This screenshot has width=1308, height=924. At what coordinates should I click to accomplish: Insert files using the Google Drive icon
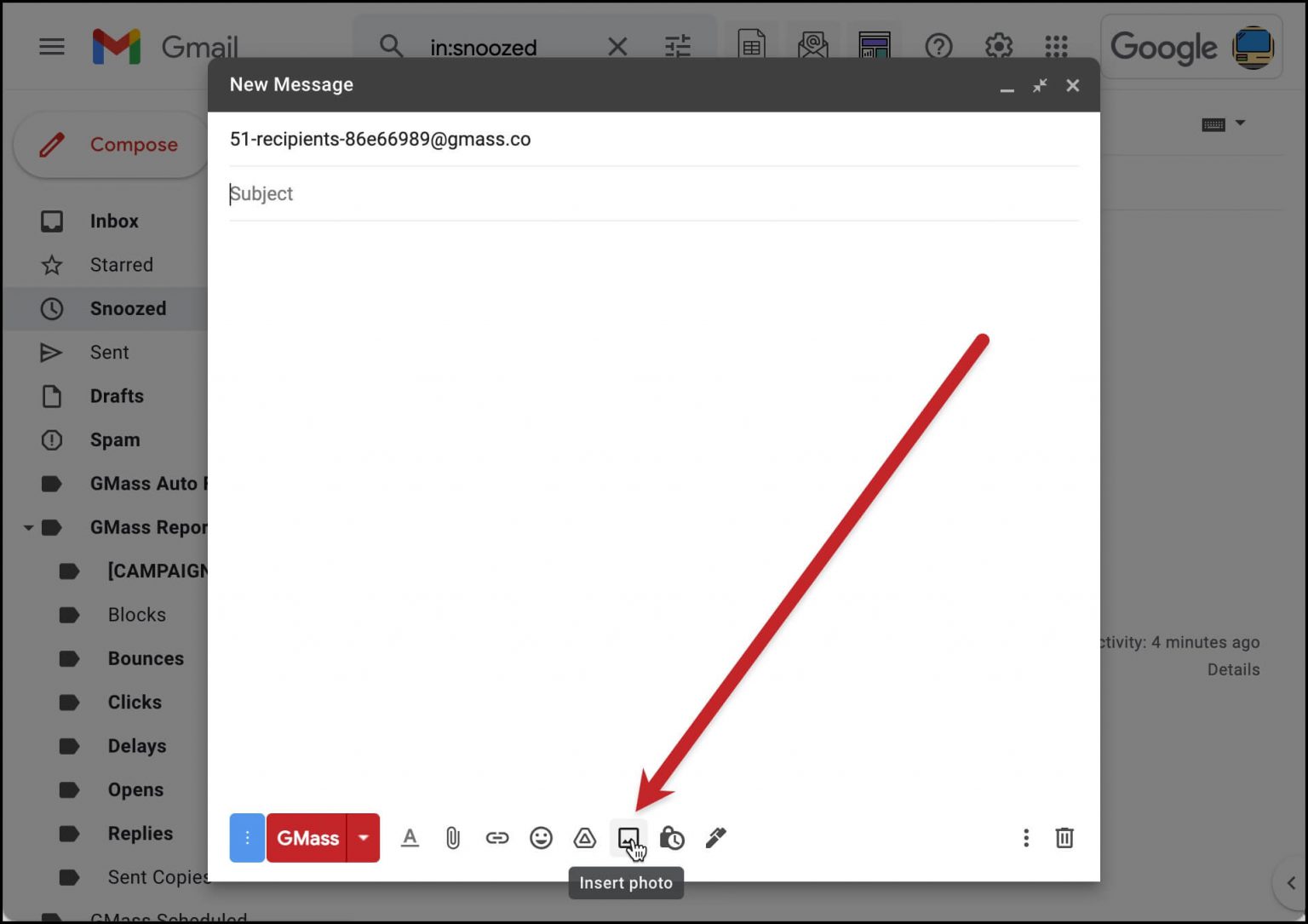(x=585, y=838)
